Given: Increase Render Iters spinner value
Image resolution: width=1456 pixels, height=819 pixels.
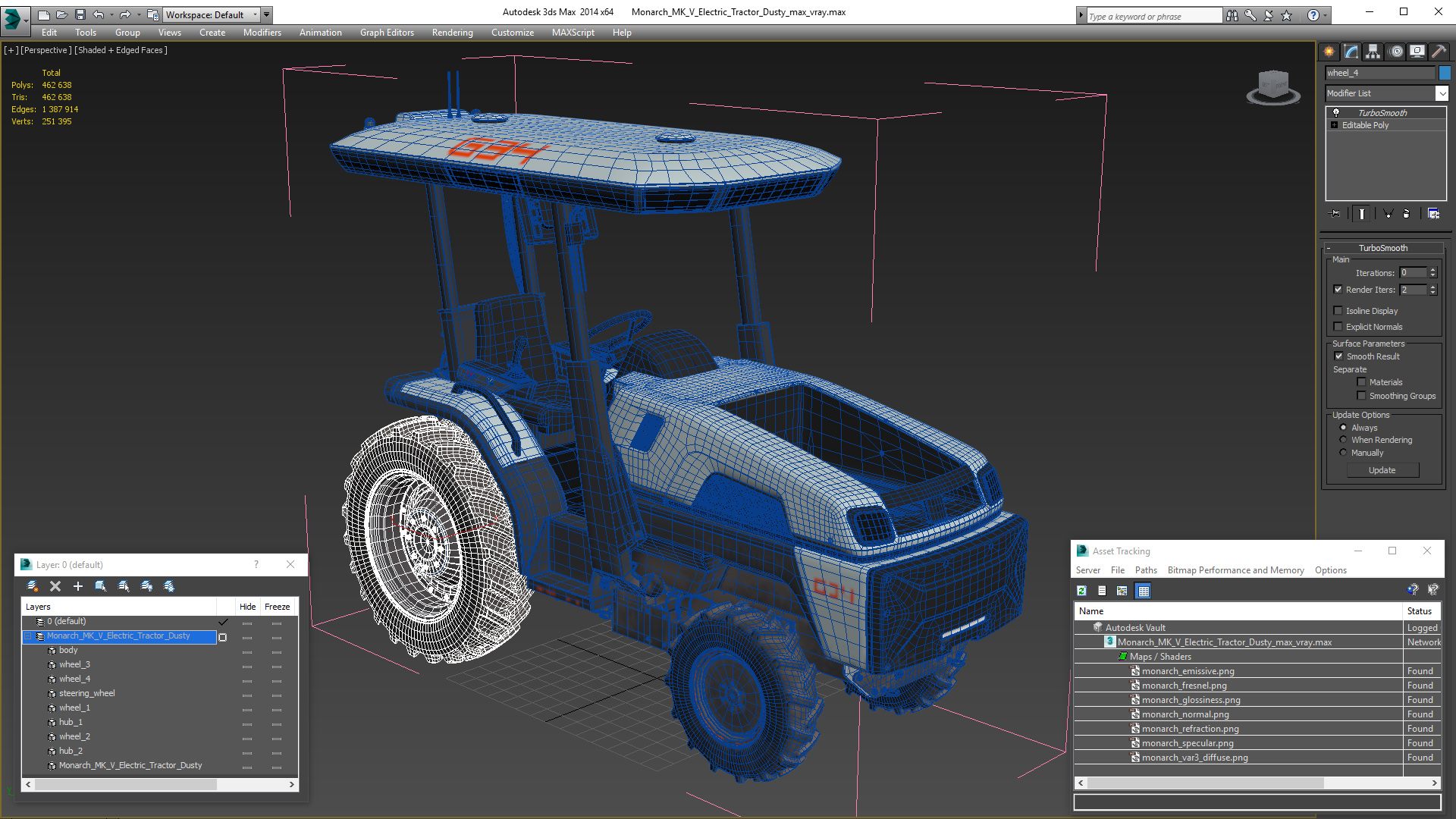Looking at the screenshot, I should pos(1433,287).
